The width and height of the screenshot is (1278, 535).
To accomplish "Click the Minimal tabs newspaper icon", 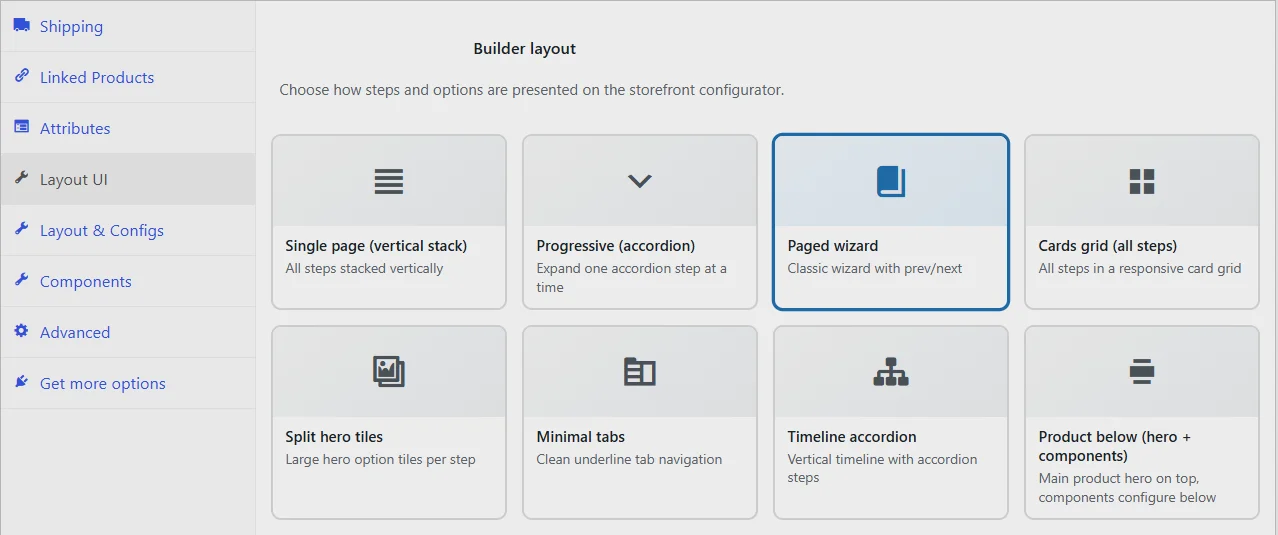I will coord(640,372).
